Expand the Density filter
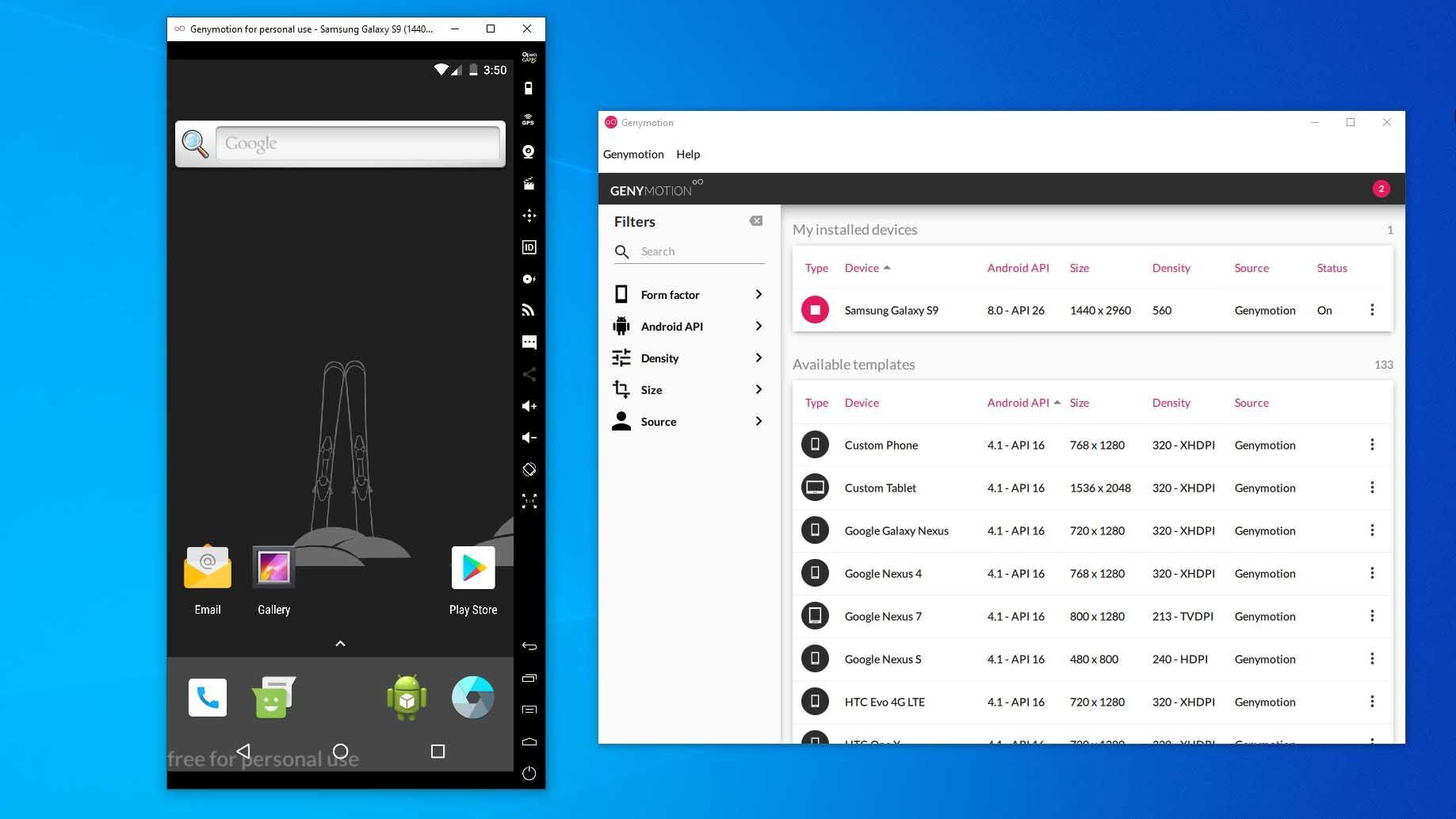1456x819 pixels. pos(688,358)
